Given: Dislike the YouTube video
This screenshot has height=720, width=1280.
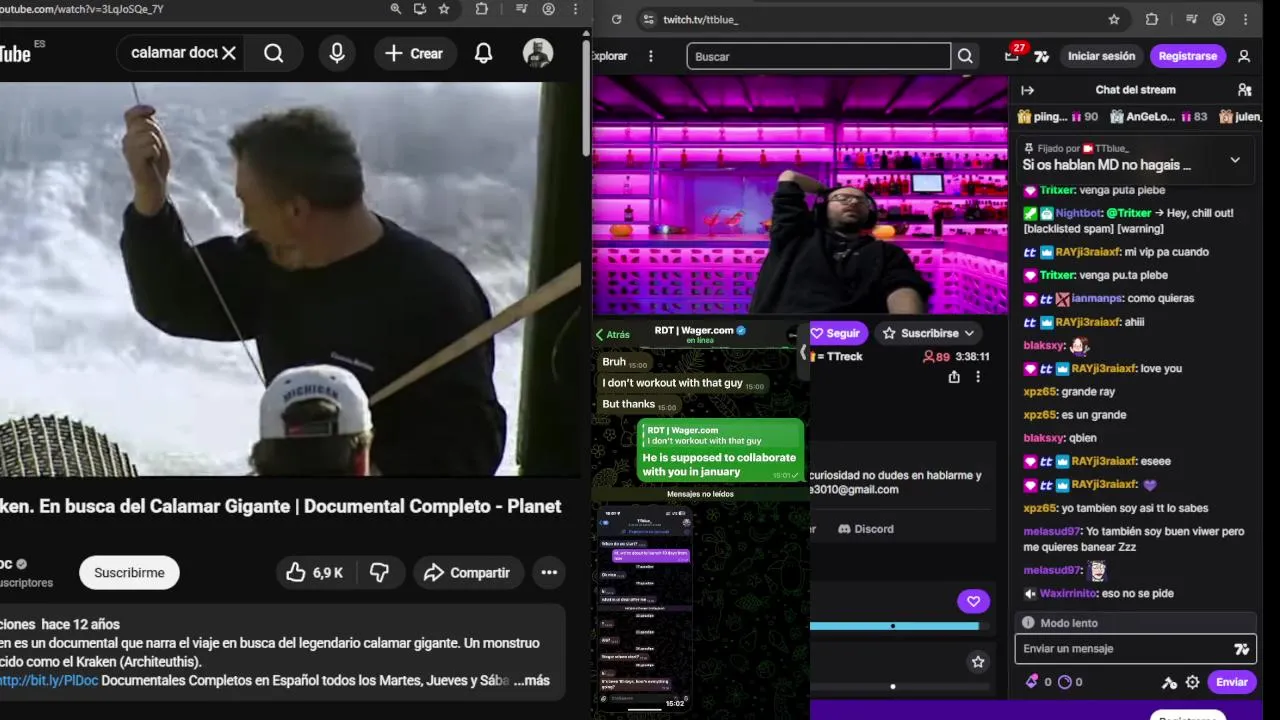Looking at the screenshot, I should pyautogui.click(x=380, y=573).
